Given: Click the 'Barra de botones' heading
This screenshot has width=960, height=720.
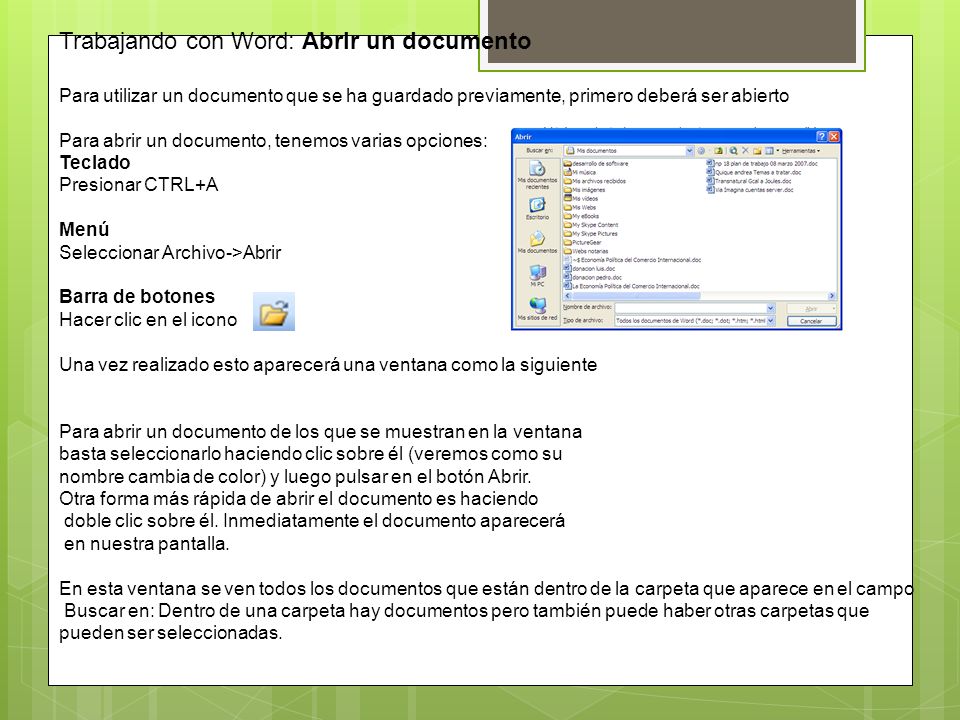Looking at the screenshot, I should tap(137, 296).
